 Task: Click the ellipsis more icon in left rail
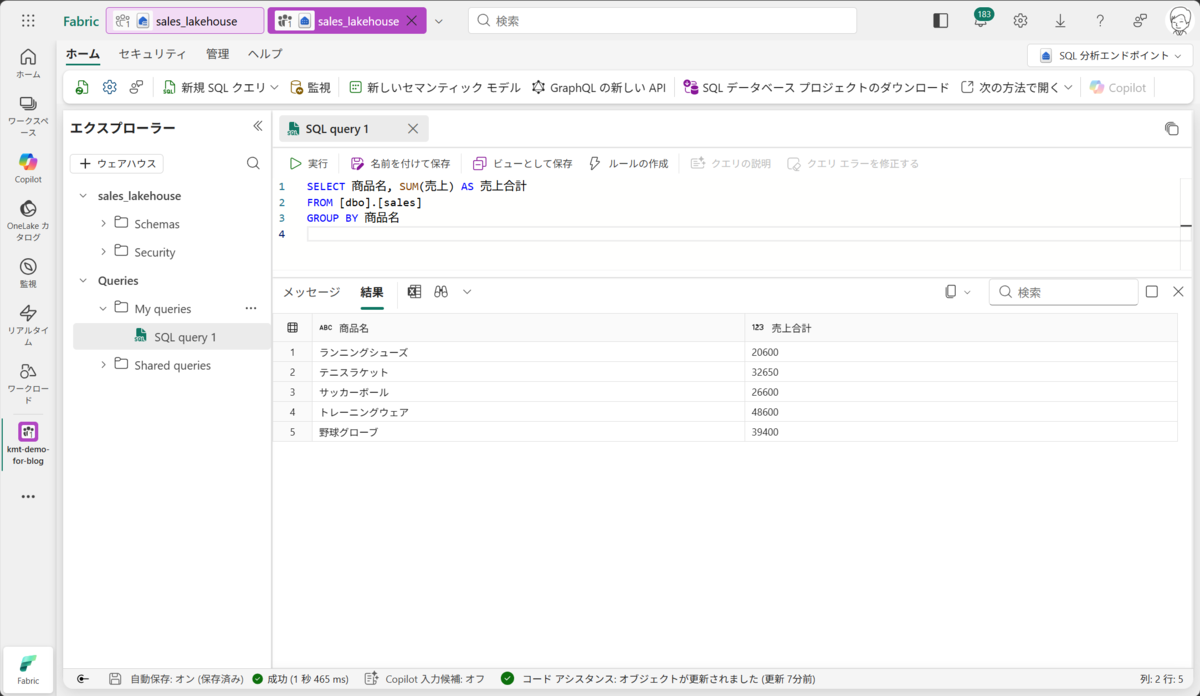tap(28, 497)
